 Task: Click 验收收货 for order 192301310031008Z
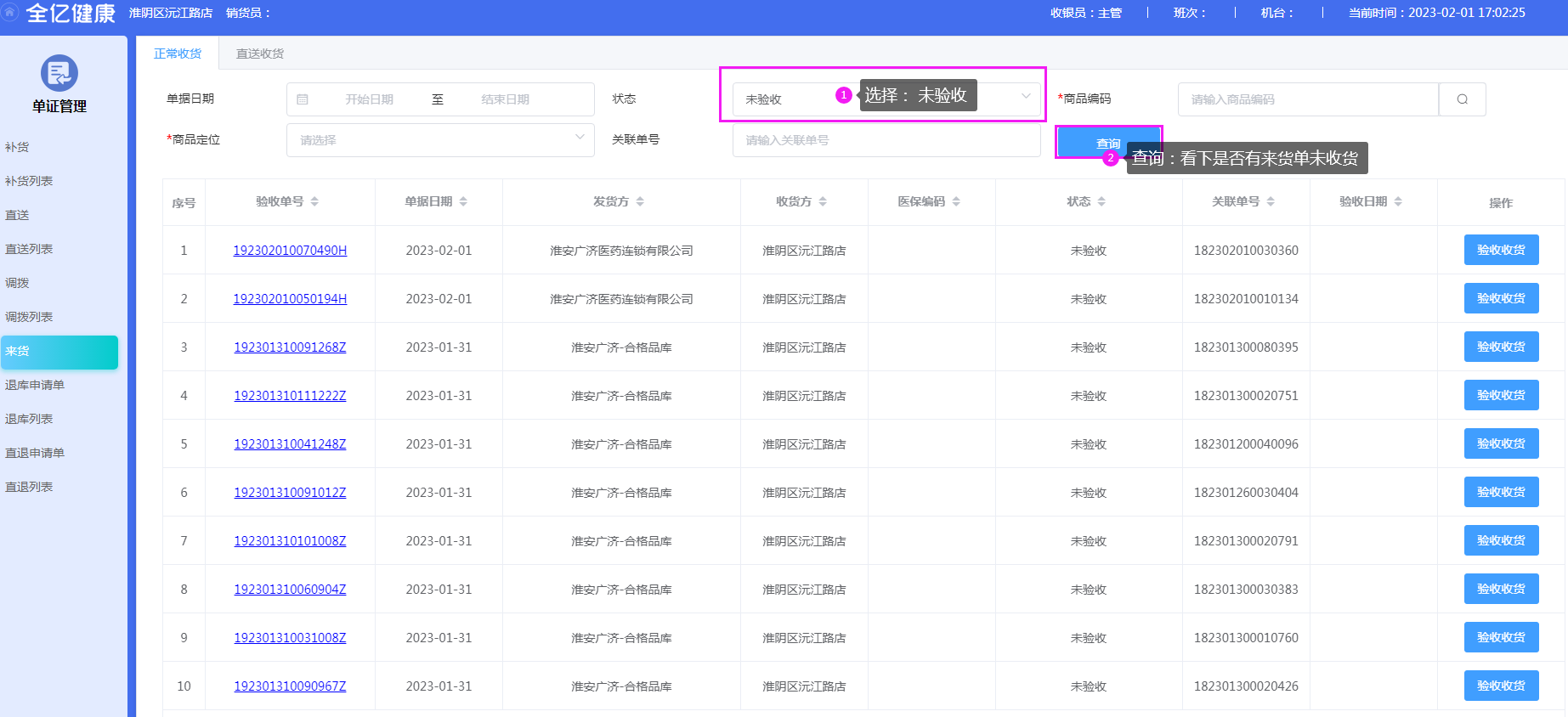[1501, 637]
